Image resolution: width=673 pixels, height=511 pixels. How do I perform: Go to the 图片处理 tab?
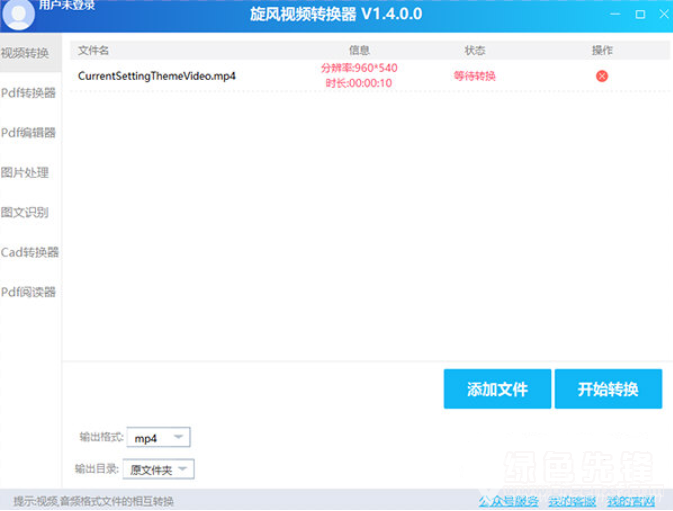point(26,173)
